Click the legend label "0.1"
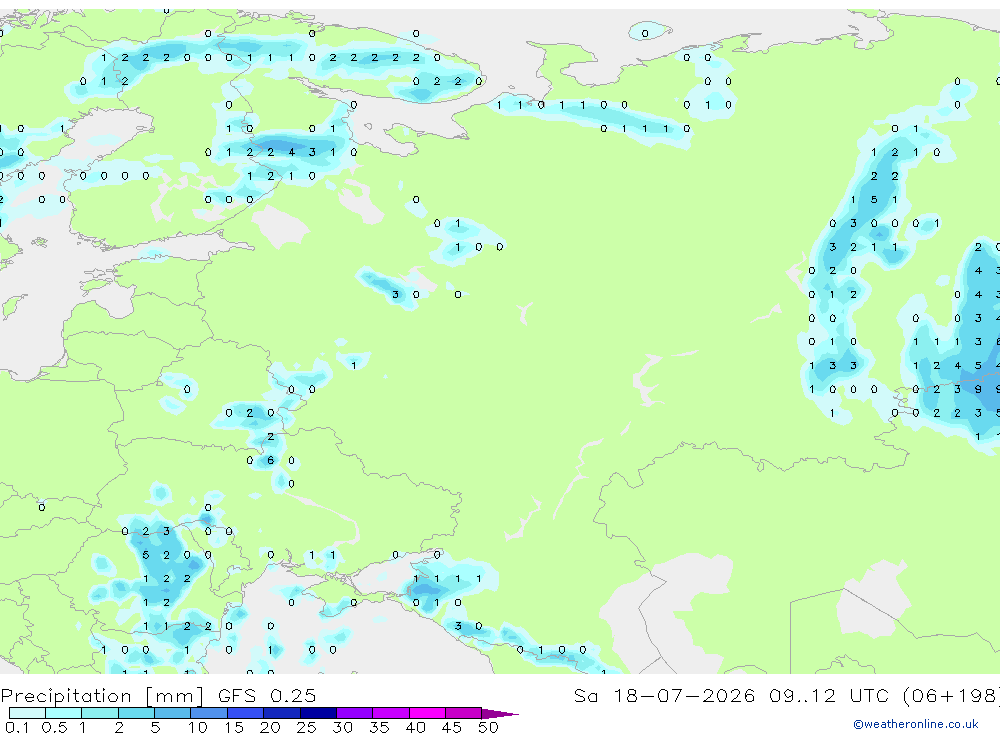 click(17, 727)
